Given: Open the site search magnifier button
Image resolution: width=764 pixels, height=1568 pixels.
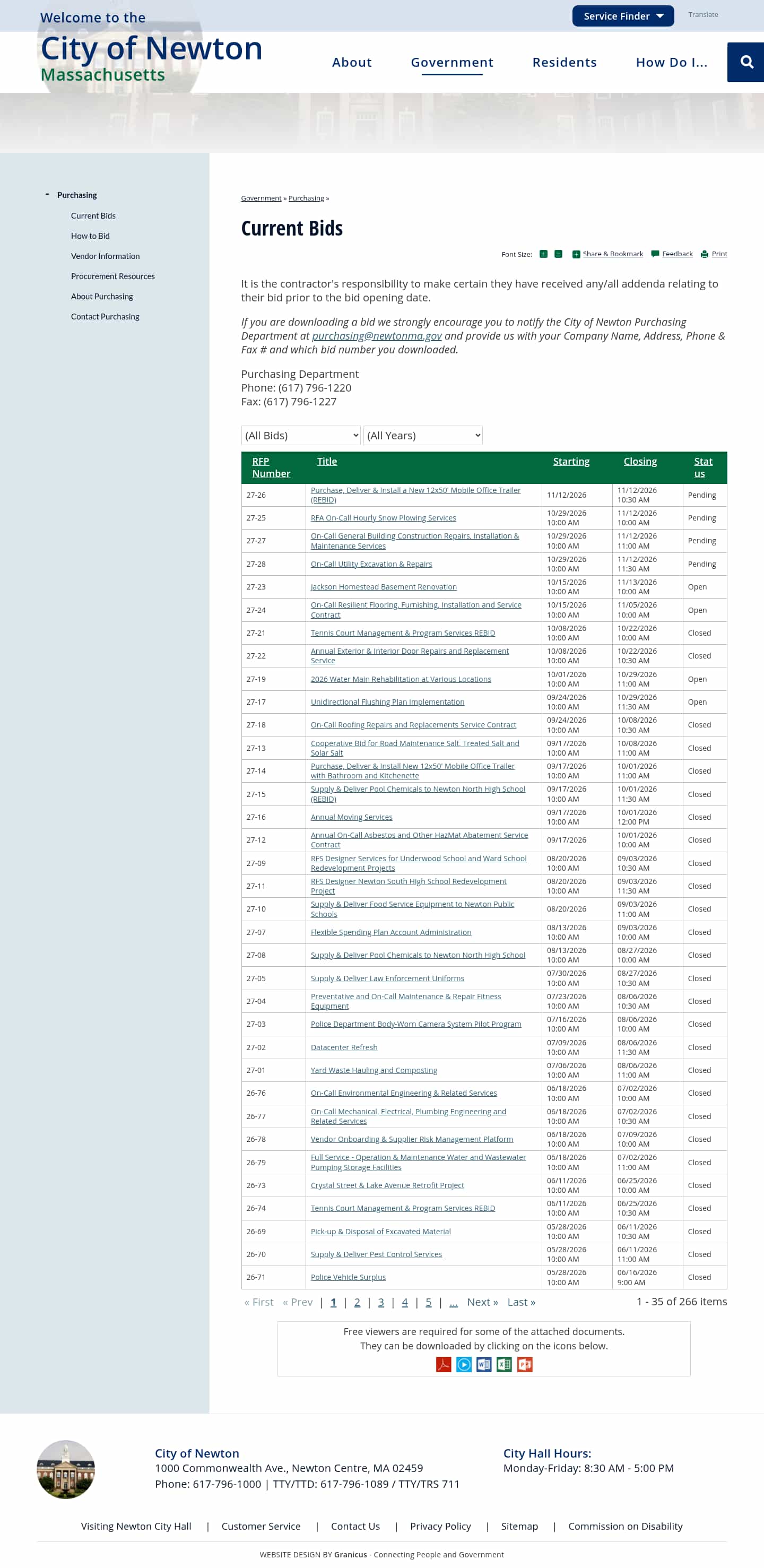Looking at the screenshot, I should click(746, 62).
